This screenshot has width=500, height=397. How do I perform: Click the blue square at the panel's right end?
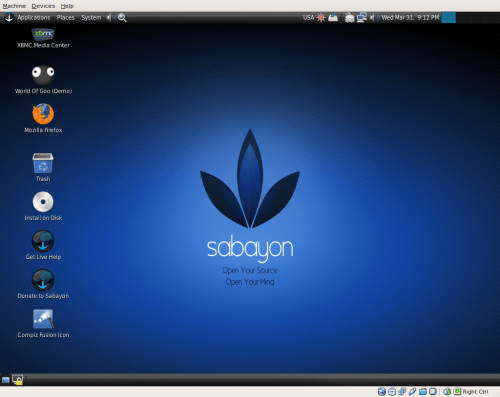(x=448, y=18)
